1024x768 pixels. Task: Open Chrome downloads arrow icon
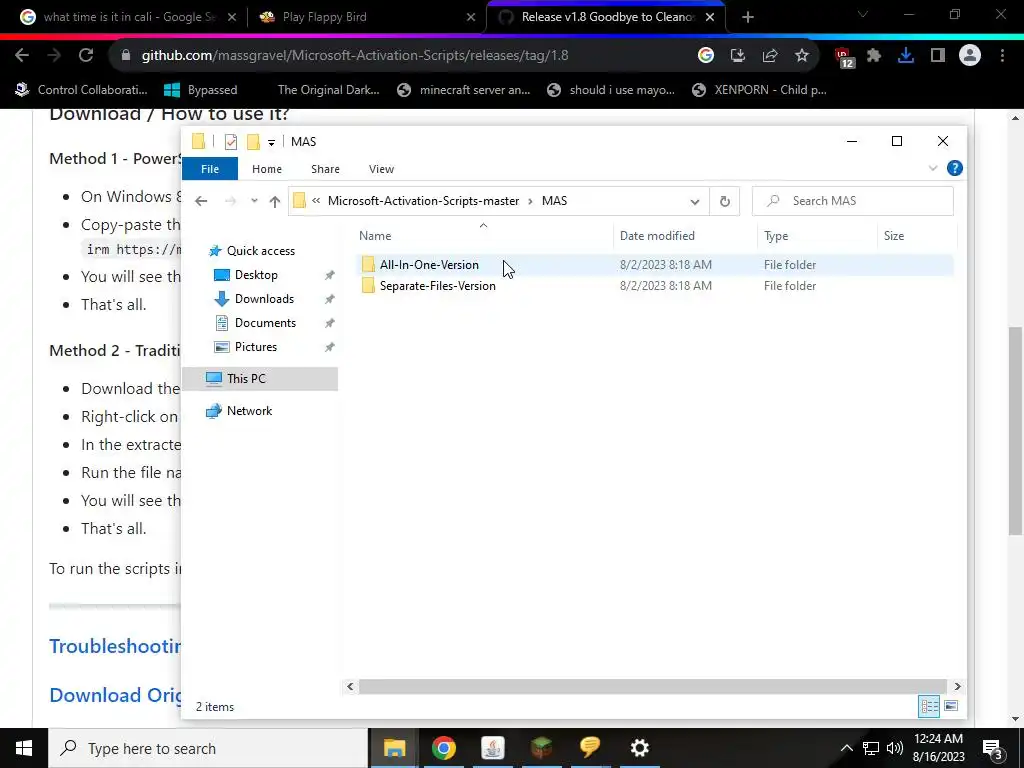905,56
